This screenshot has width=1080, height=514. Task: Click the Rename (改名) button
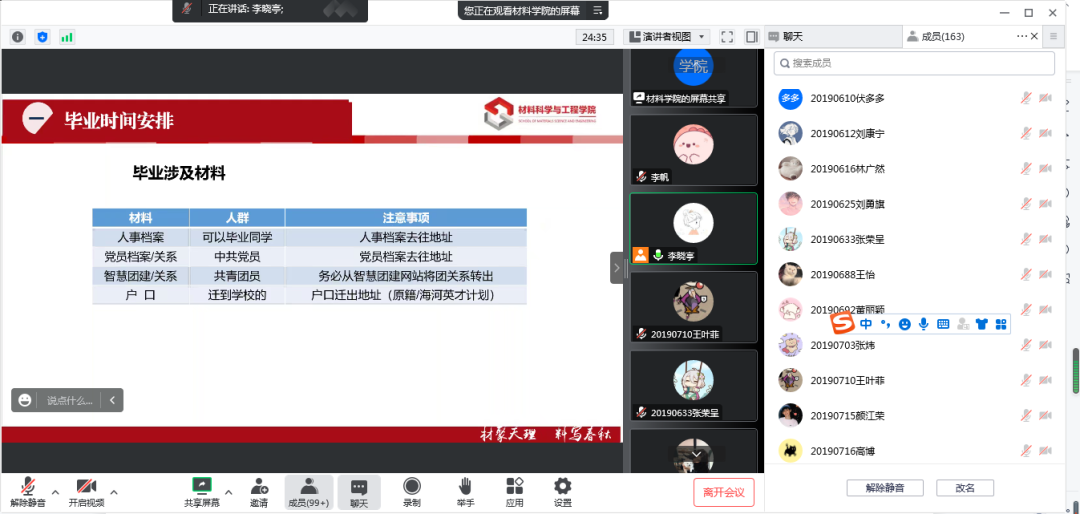(x=964, y=488)
